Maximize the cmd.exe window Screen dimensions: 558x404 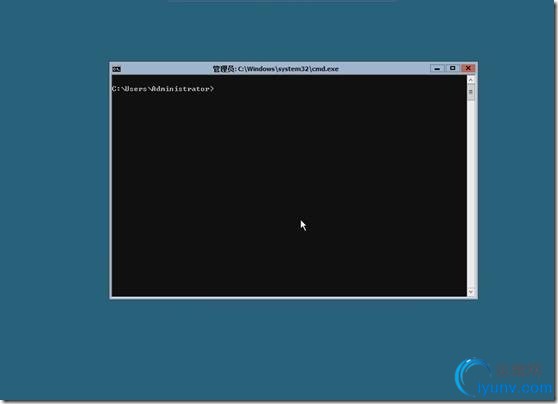coord(452,68)
